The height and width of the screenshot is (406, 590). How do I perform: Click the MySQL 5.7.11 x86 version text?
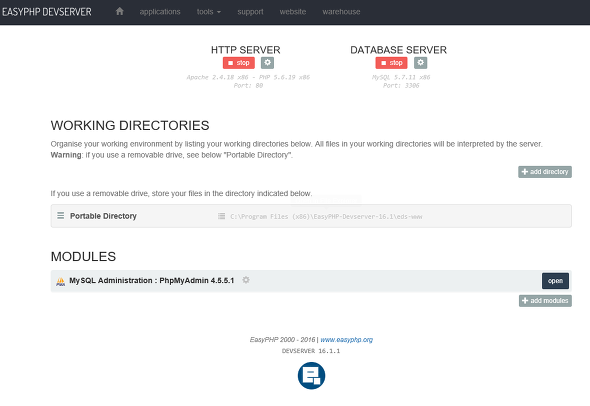[x=401, y=77]
